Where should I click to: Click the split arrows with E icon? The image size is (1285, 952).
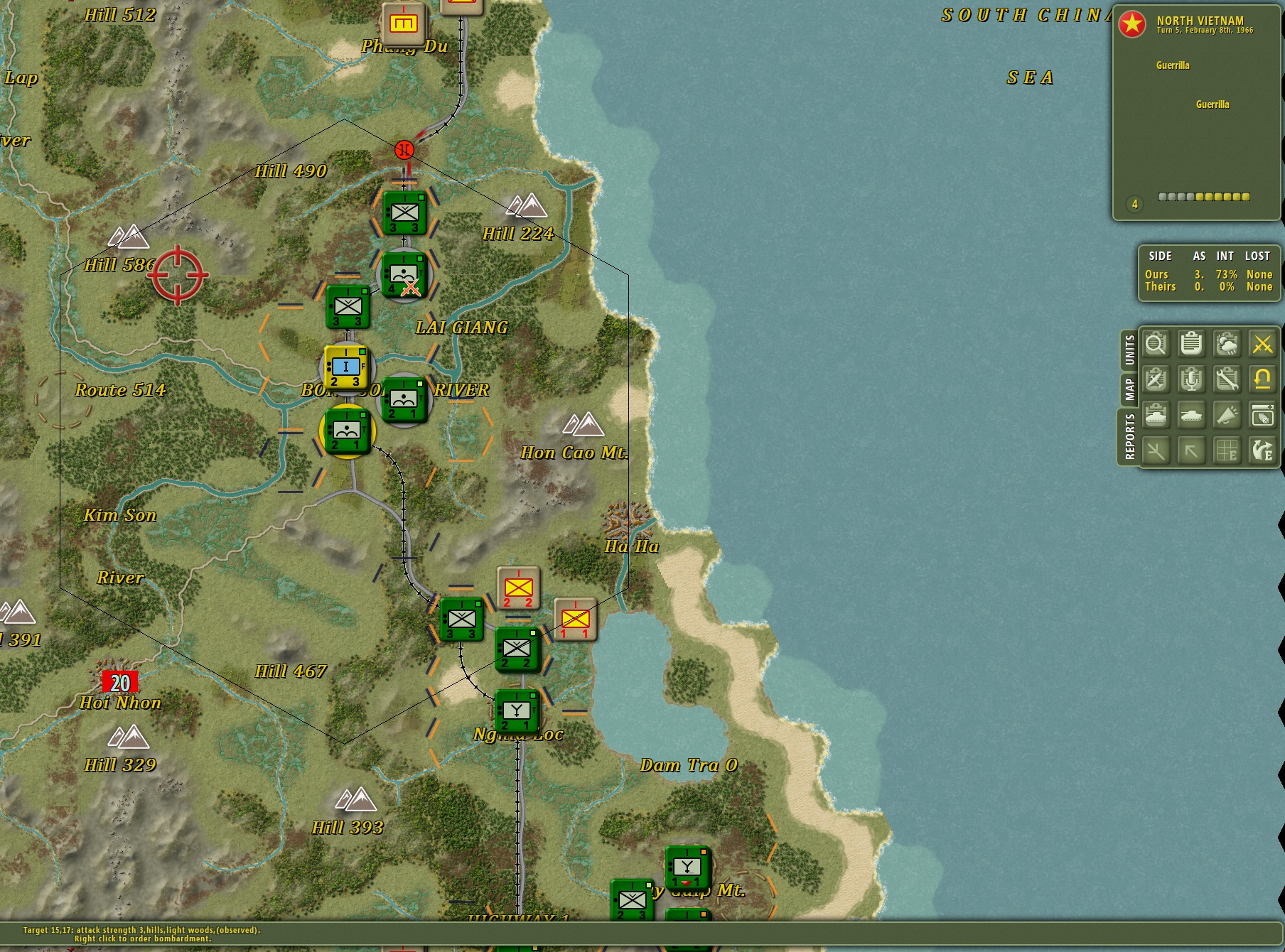point(1262,450)
